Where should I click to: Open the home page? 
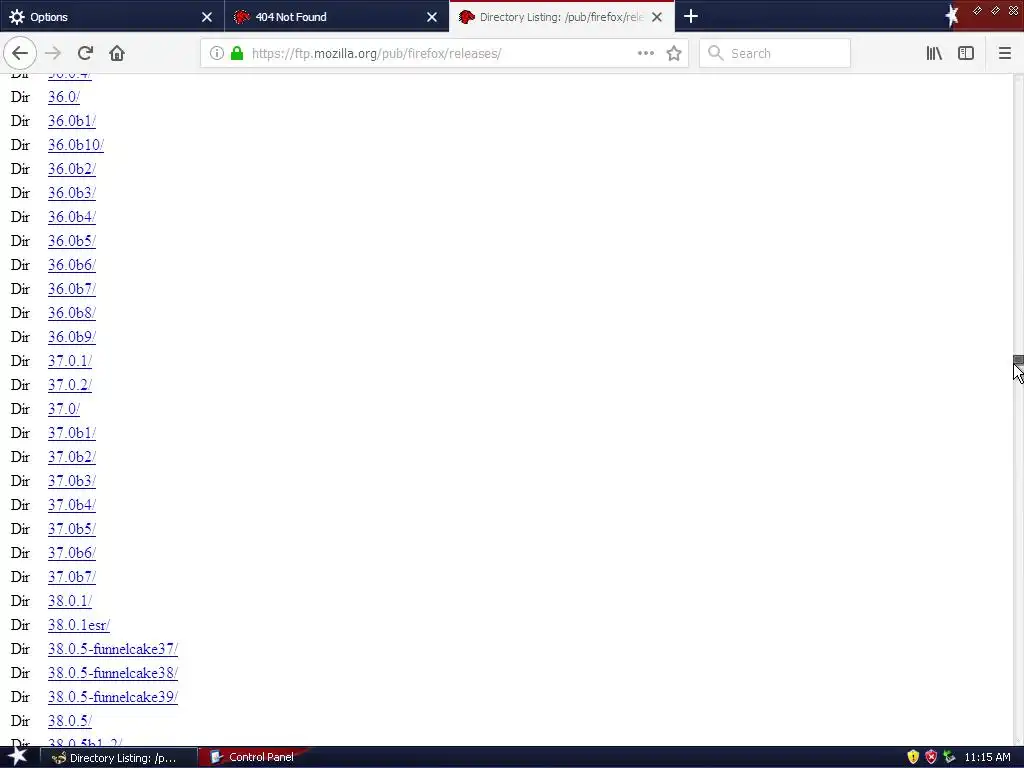pyautogui.click(x=117, y=54)
